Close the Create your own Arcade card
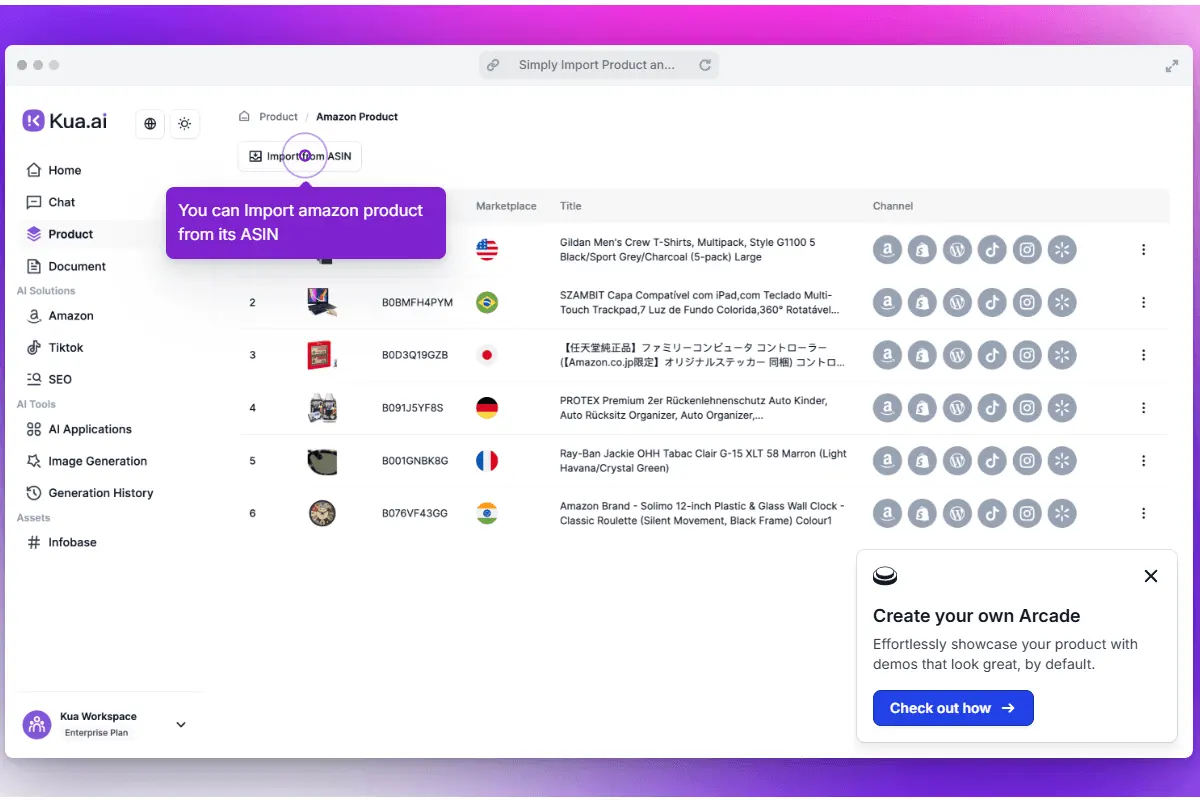Image resolution: width=1200 pixels, height=800 pixels. (x=1151, y=576)
